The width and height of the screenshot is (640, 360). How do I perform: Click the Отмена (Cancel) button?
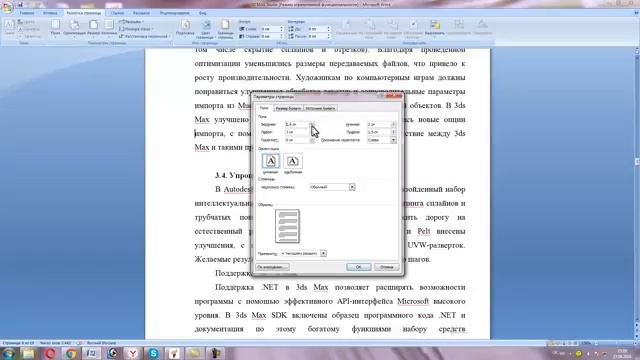tap(387, 267)
